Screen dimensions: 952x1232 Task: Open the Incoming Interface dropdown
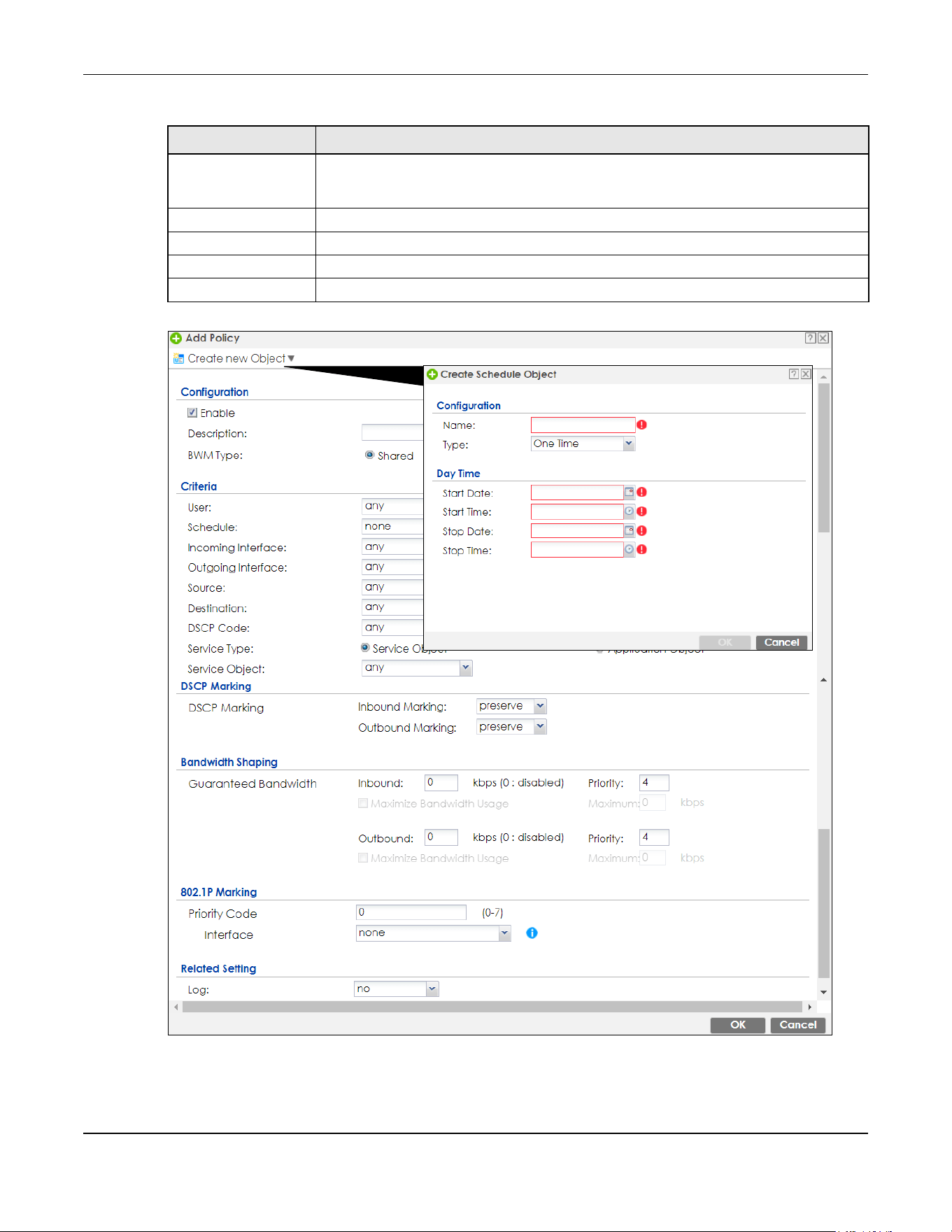pos(392,546)
